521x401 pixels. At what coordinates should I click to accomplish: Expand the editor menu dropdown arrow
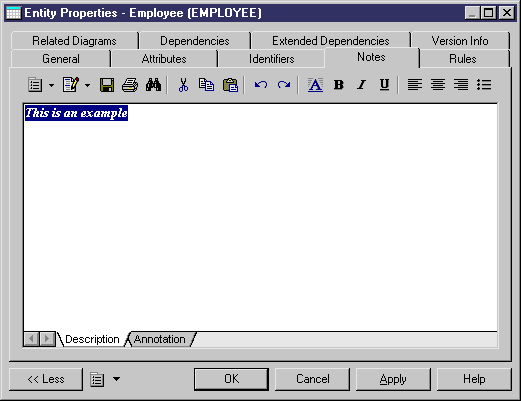(x=51, y=86)
